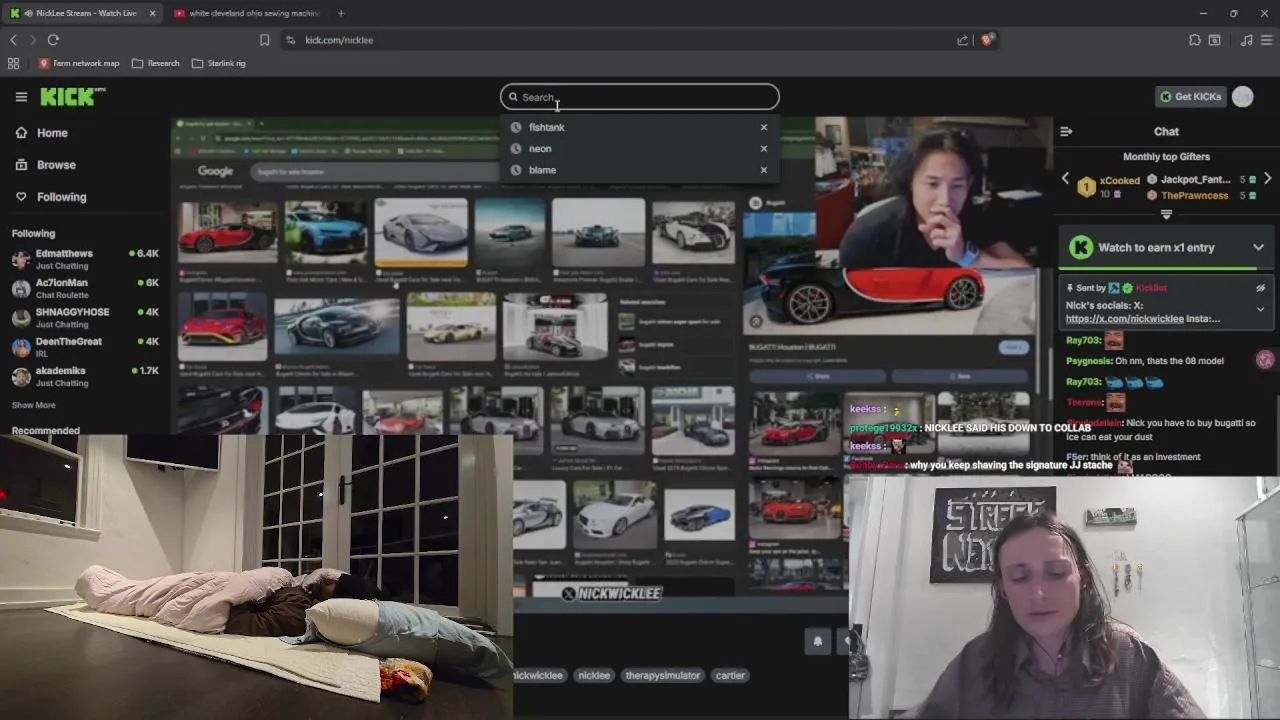Open the Brave Shields icon
This screenshot has height=720, width=1280.
point(987,40)
